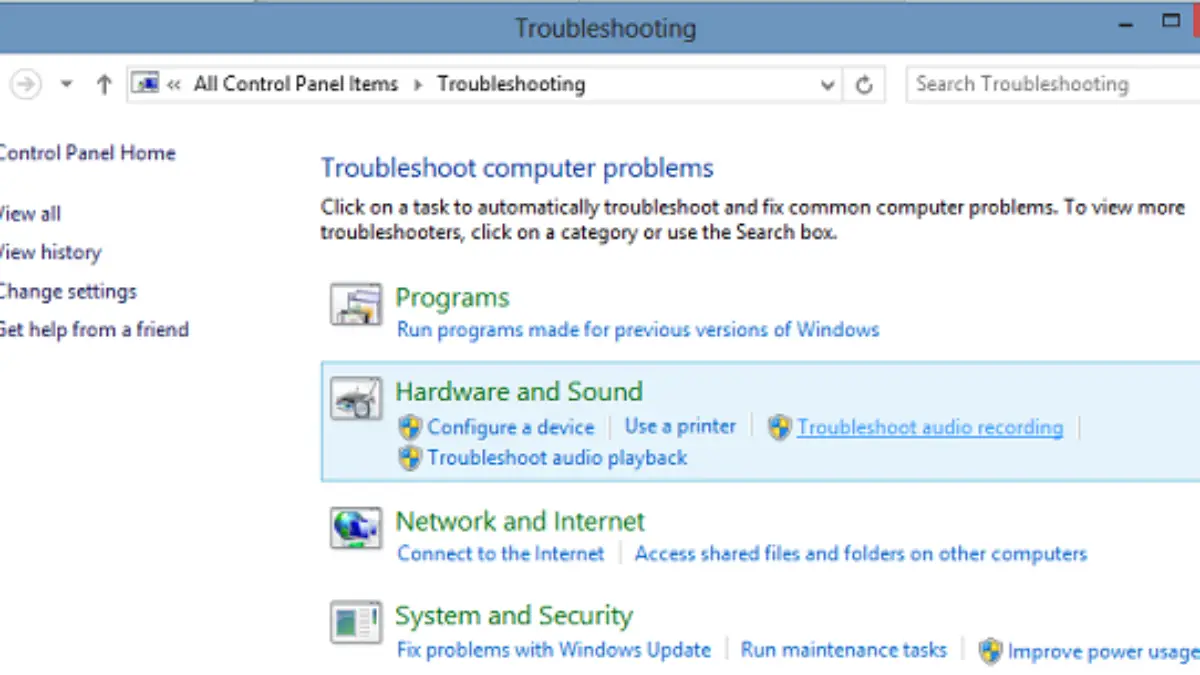
Task: Go up one level with the Up arrow
Action: pos(104,85)
